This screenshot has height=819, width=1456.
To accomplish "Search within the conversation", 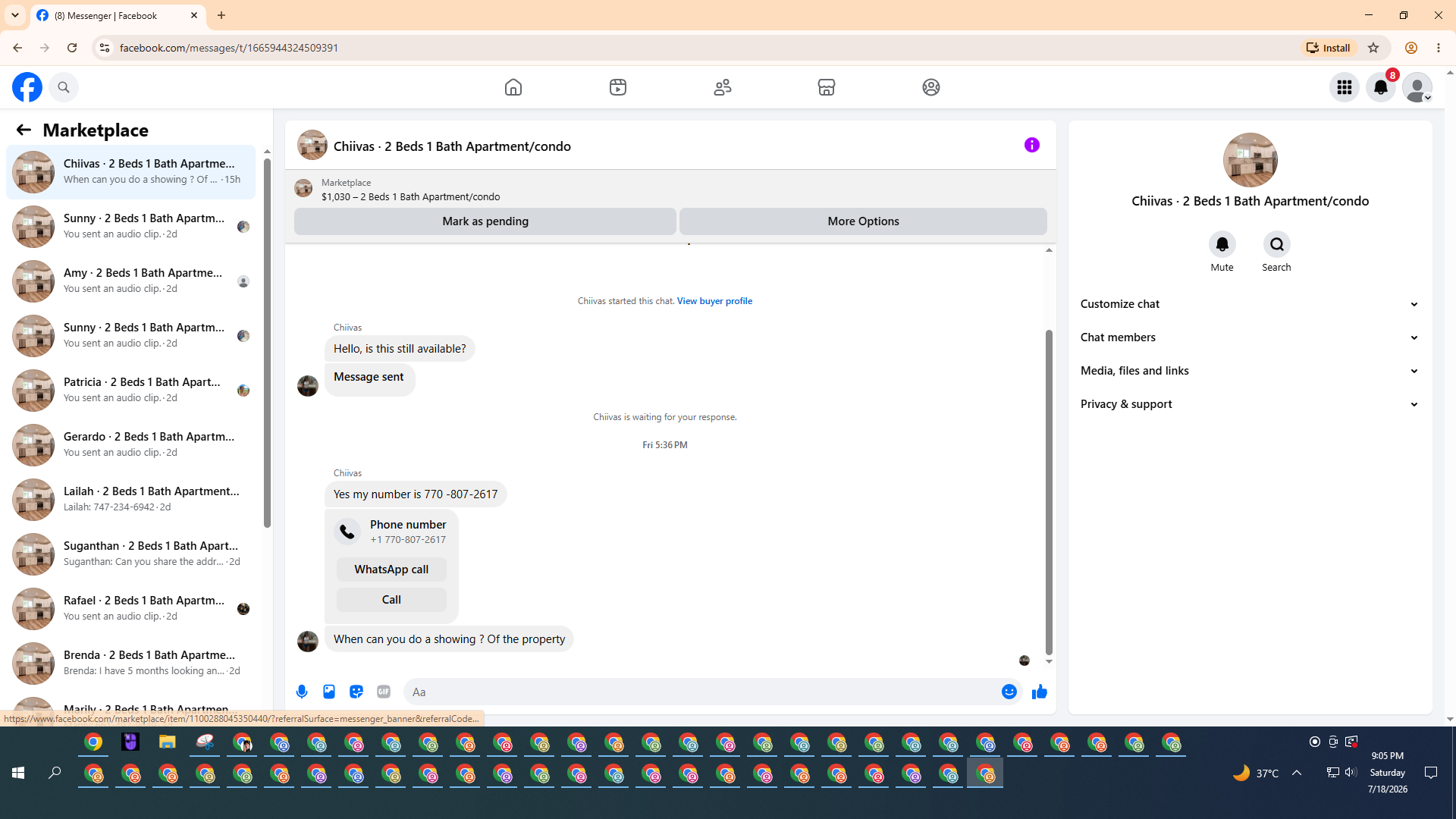I will point(1277,244).
